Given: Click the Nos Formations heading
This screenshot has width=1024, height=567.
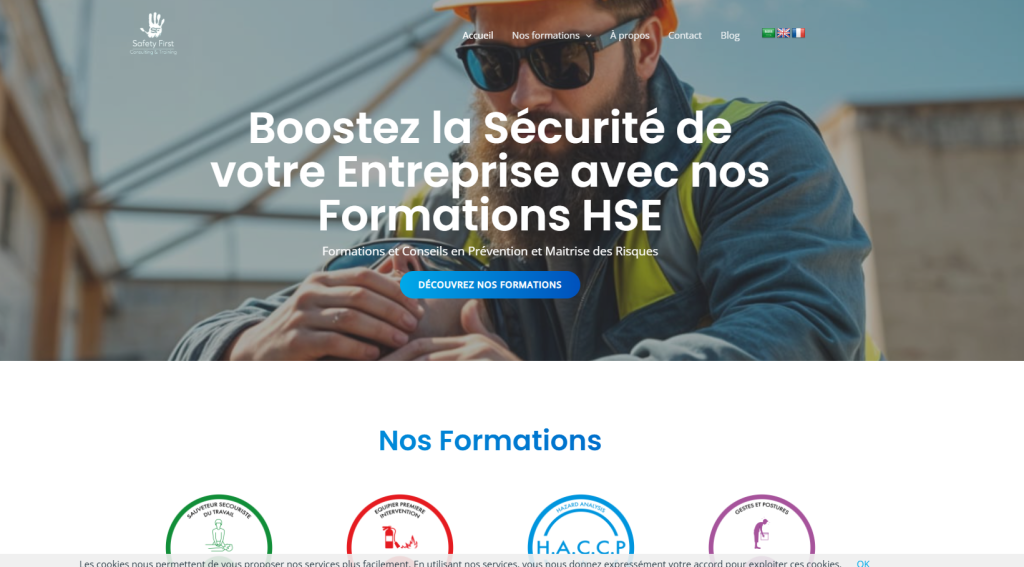Looking at the screenshot, I should point(490,440).
